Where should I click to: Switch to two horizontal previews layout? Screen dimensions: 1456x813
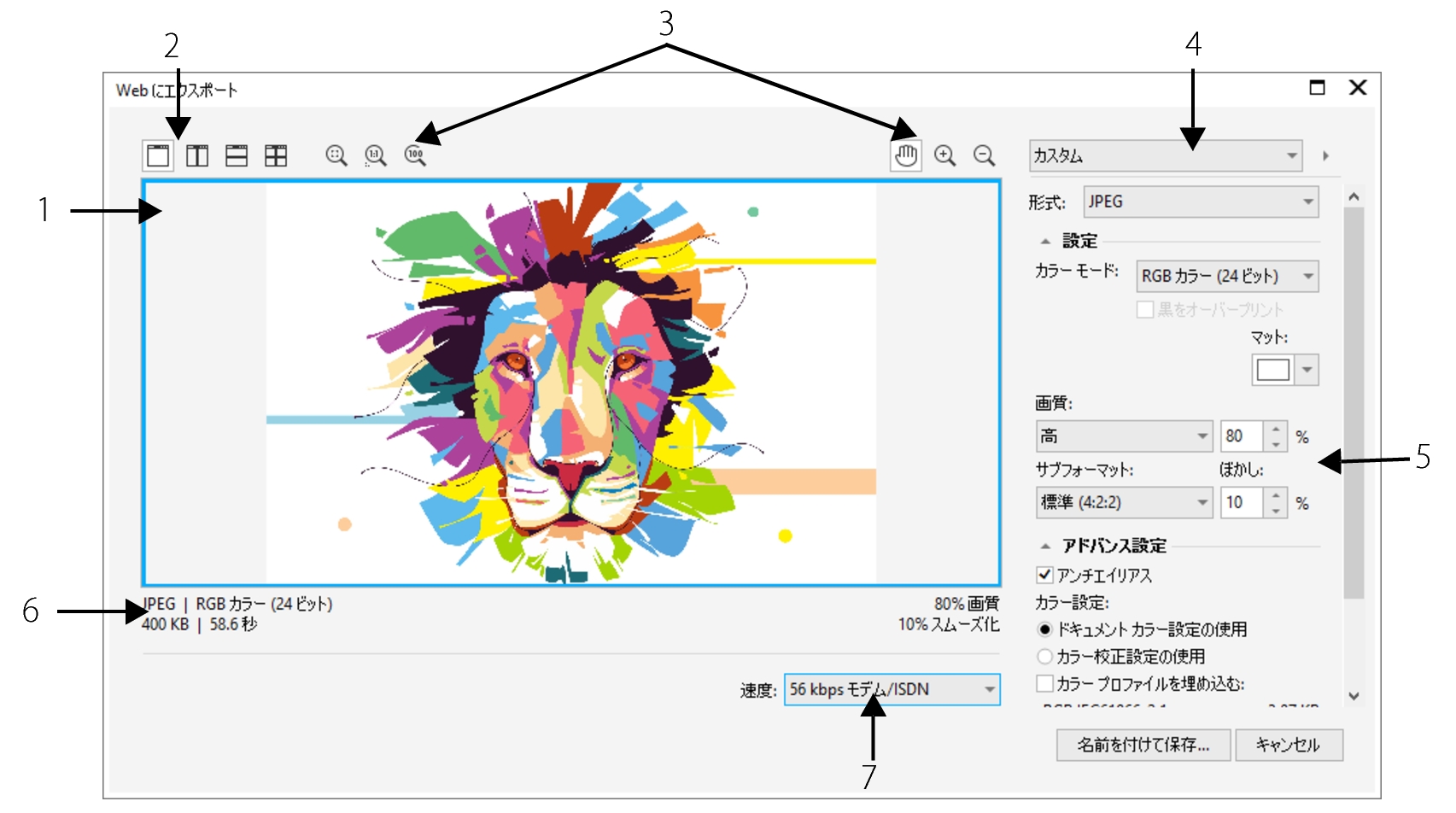(237, 155)
